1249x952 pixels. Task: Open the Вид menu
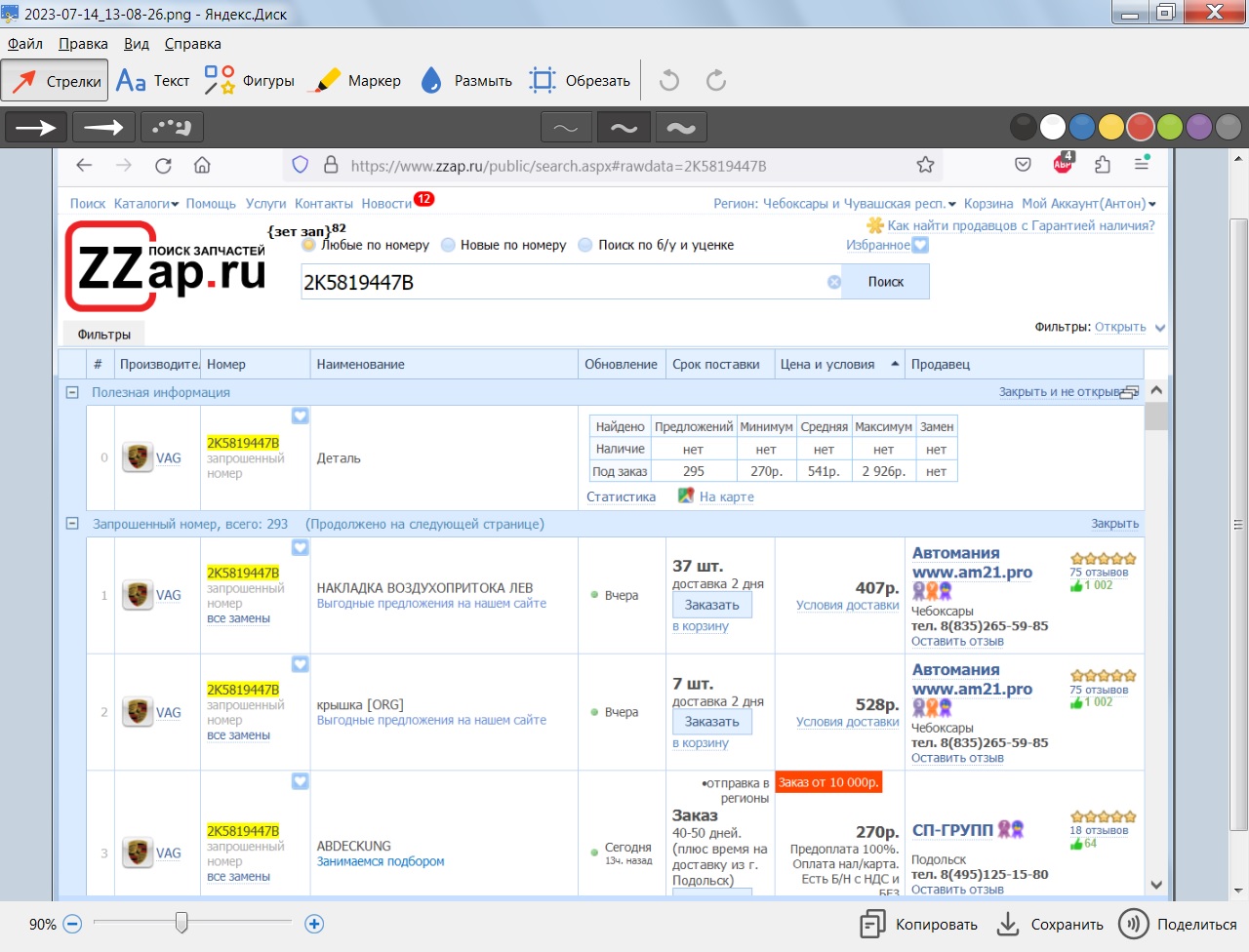(x=137, y=44)
